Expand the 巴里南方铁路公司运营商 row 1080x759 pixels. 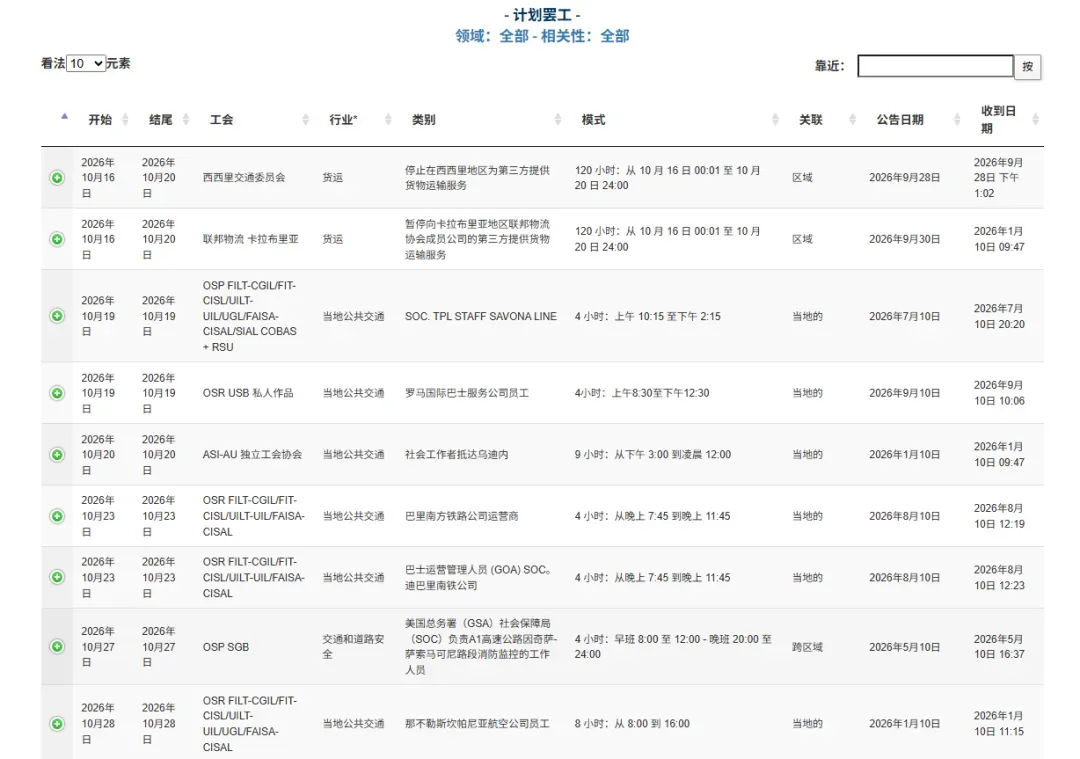[57, 516]
